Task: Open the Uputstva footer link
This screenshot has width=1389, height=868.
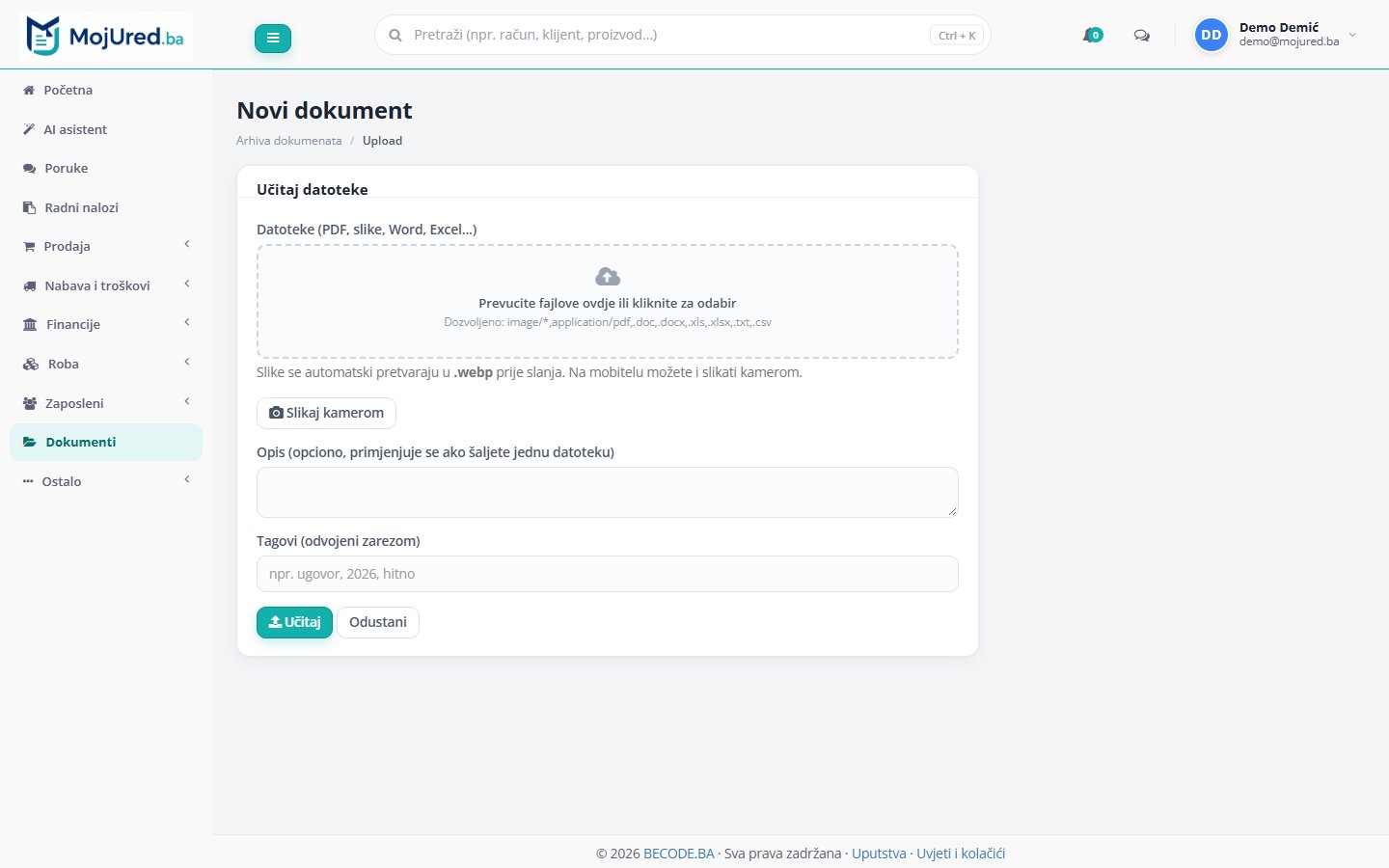Action: click(x=879, y=854)
